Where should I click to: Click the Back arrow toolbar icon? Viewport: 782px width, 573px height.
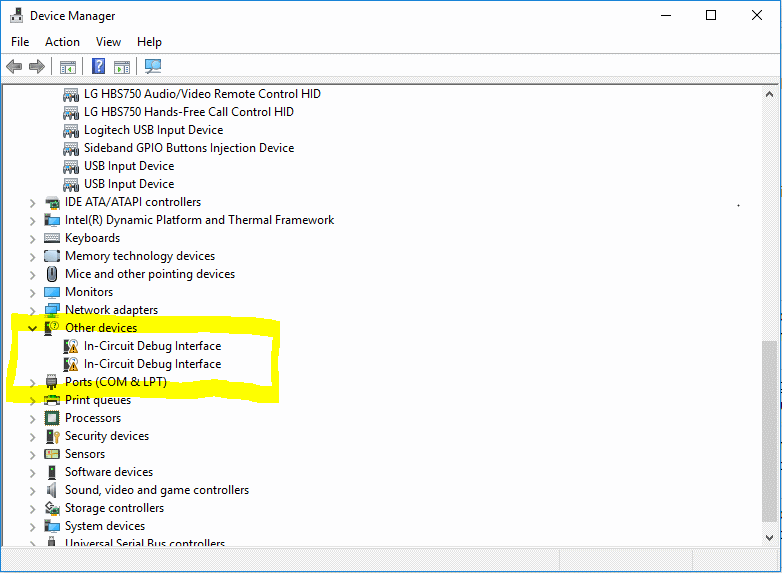(x=14, y=66)
